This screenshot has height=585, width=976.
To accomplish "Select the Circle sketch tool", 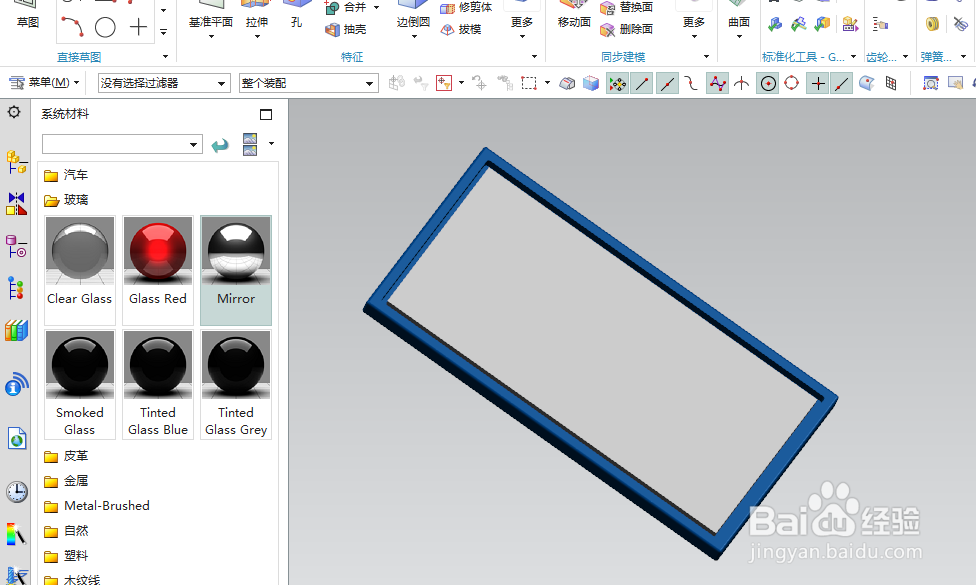I will pyautogui.click(x=105, y=27).
